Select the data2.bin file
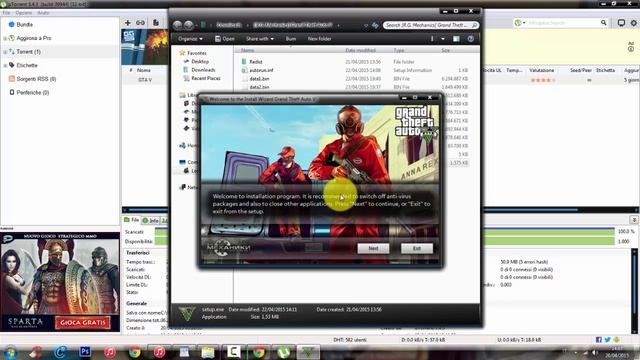Screen dimensions: 640x360 click(x=259, y=87)
